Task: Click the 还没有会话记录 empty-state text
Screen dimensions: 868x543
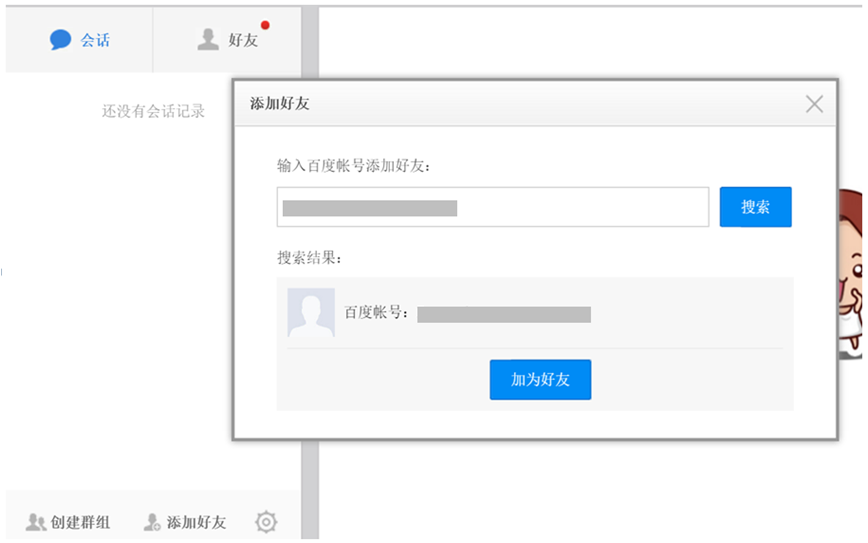Action: [153, 111]
